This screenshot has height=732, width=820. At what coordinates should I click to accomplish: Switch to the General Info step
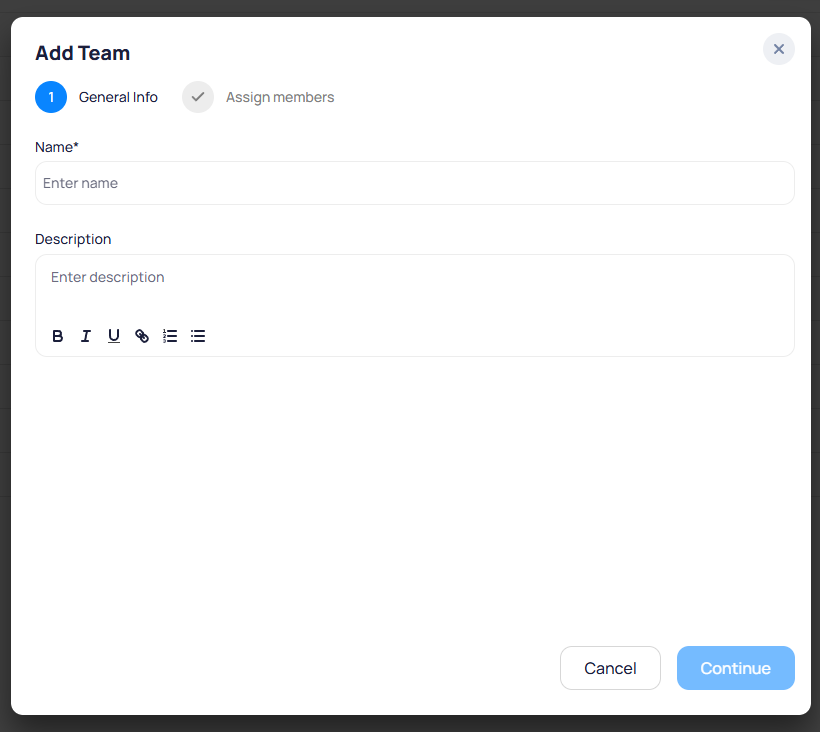pos(118,97)
